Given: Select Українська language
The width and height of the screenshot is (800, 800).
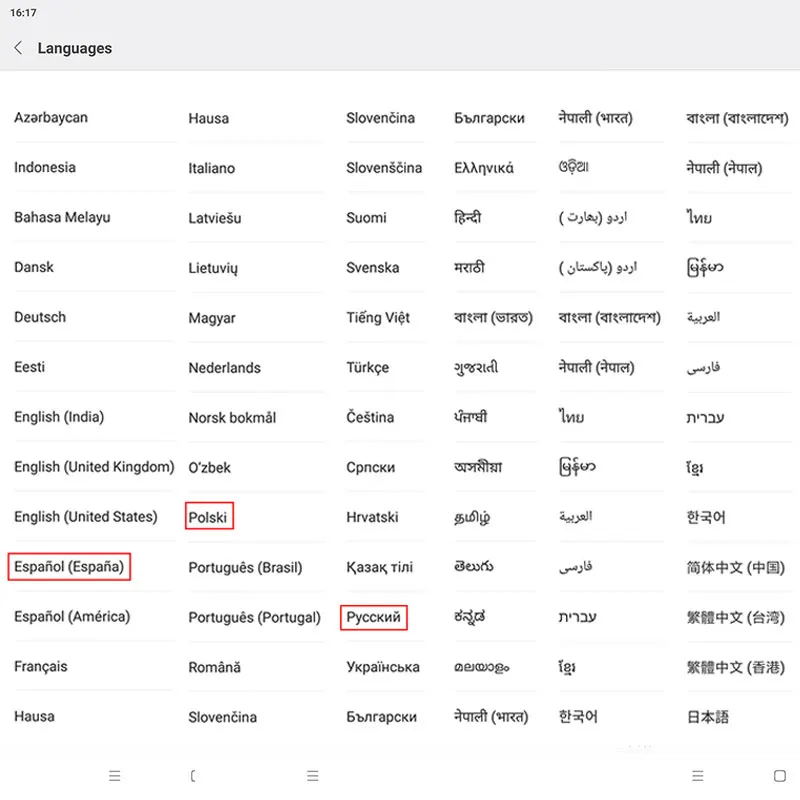Looking at the screenshot, I should pyautogui.click(x=383, y=667).
